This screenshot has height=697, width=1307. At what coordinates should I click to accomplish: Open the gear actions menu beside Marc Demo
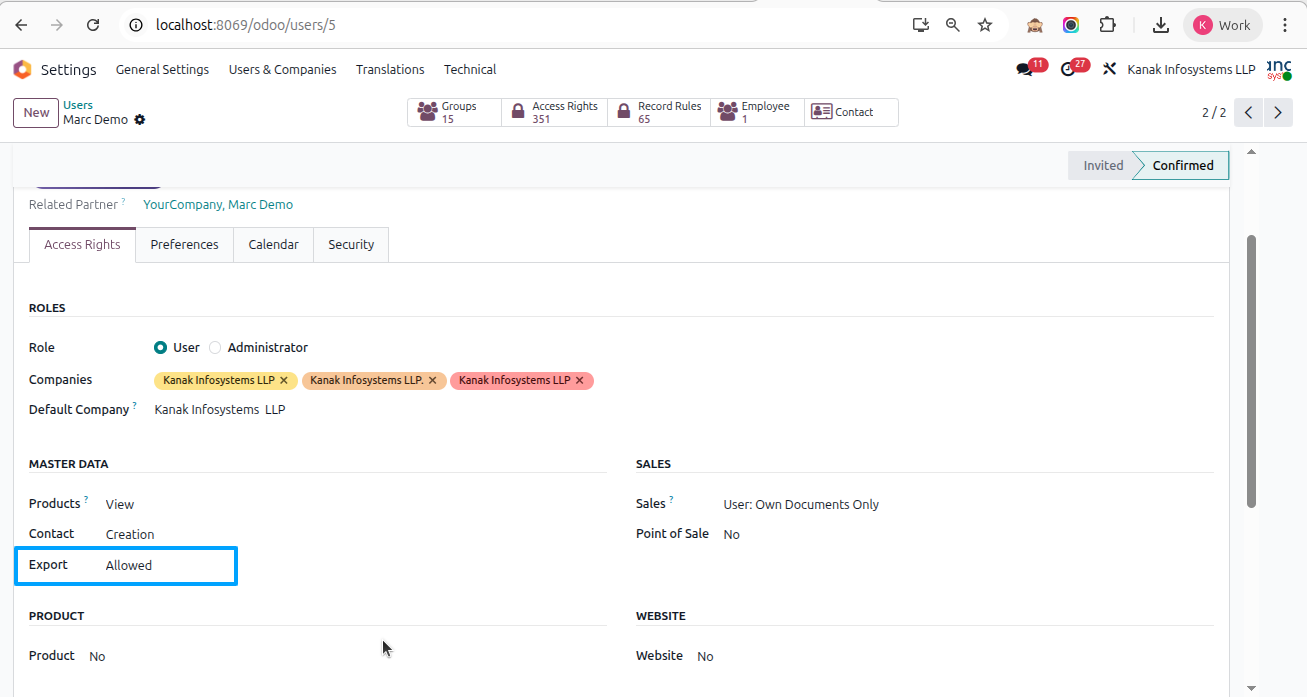pyautogui.click(x=140, y=120)
